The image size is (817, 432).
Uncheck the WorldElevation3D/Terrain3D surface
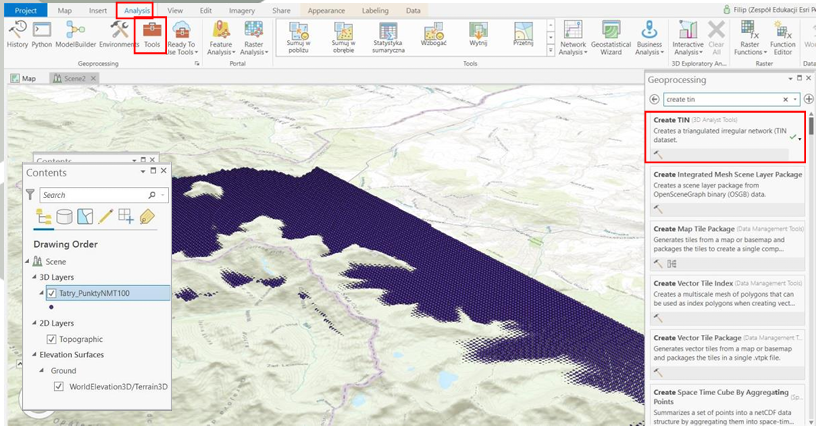[x=59, y=386]
